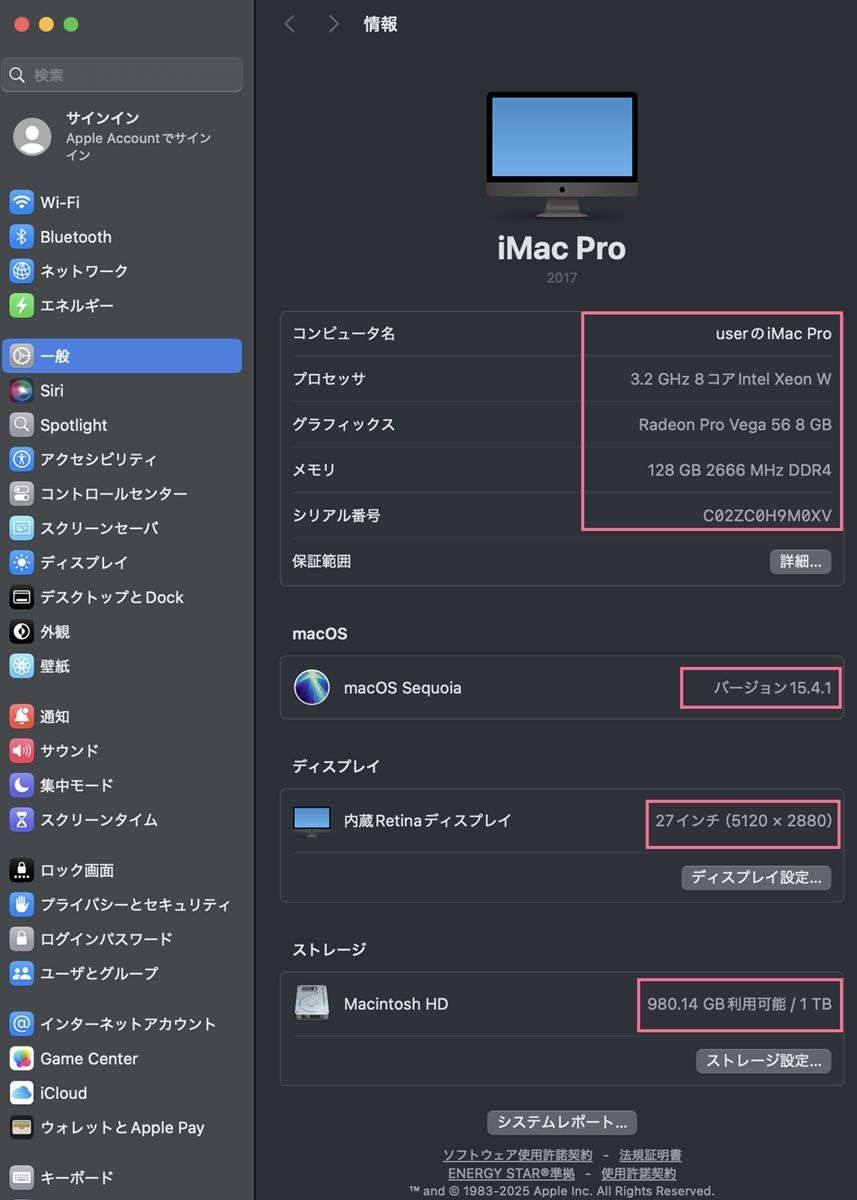
Task: Click '3.2 GHz 8コアIntel Xeon W' value
Action: coord(731,379)
